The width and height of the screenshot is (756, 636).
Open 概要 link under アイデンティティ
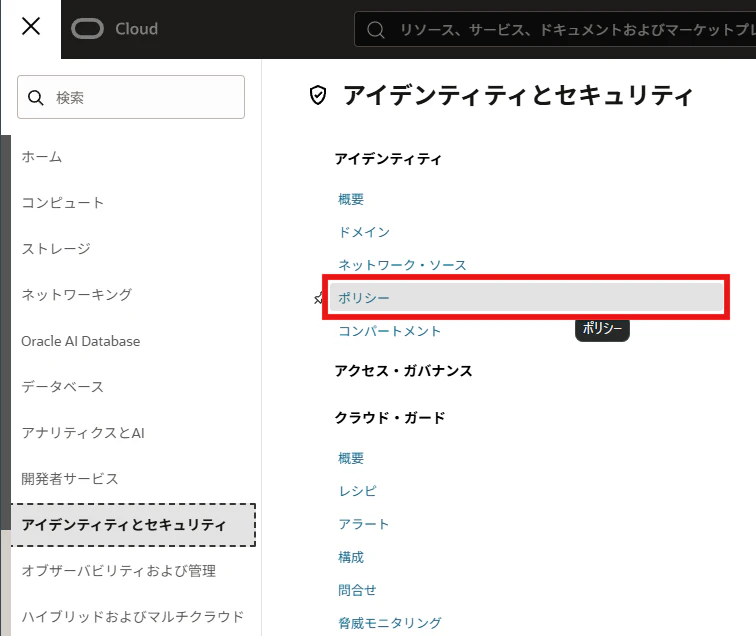(351, 199)
